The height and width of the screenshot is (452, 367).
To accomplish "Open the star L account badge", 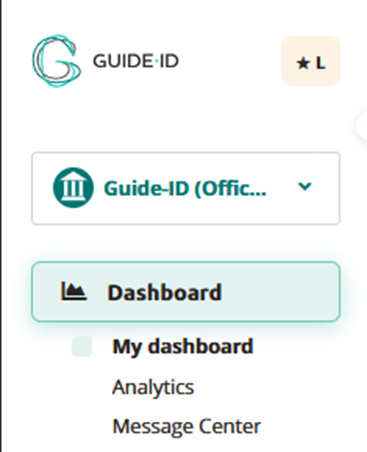I will (x=311, y=61).
